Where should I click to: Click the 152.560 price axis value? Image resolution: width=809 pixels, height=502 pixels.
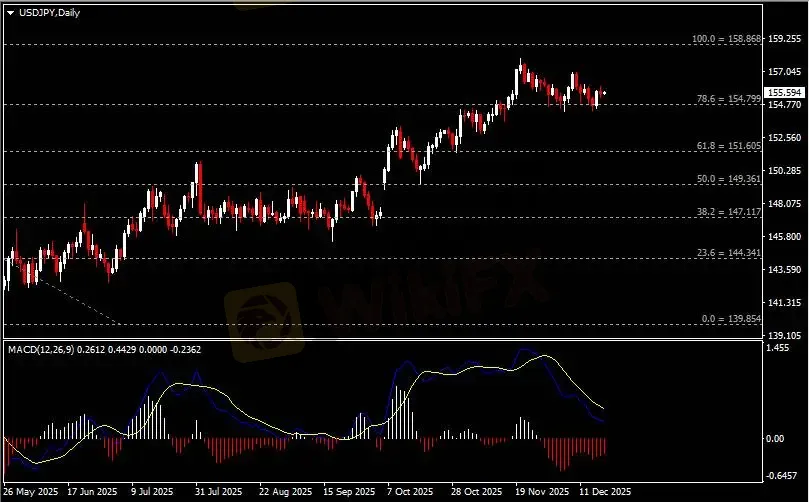click(785, 138)
